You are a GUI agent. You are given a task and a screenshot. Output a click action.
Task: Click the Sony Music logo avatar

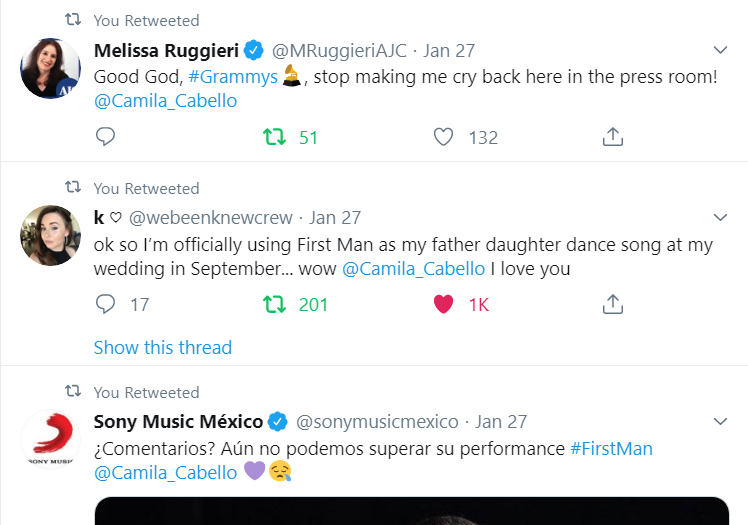pos(50,440)
